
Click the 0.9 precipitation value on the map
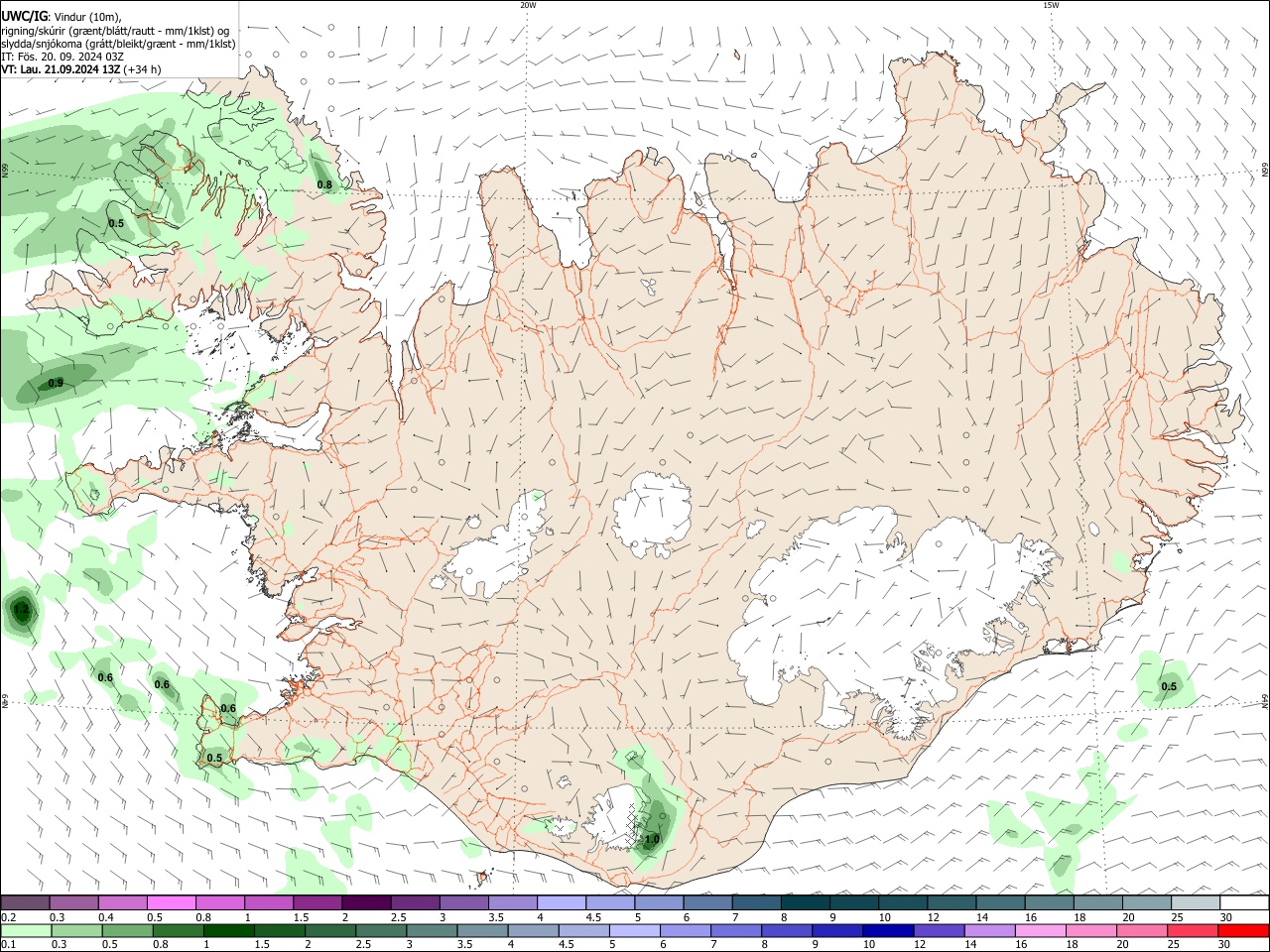pyautogui.click(x=57, y=383)
